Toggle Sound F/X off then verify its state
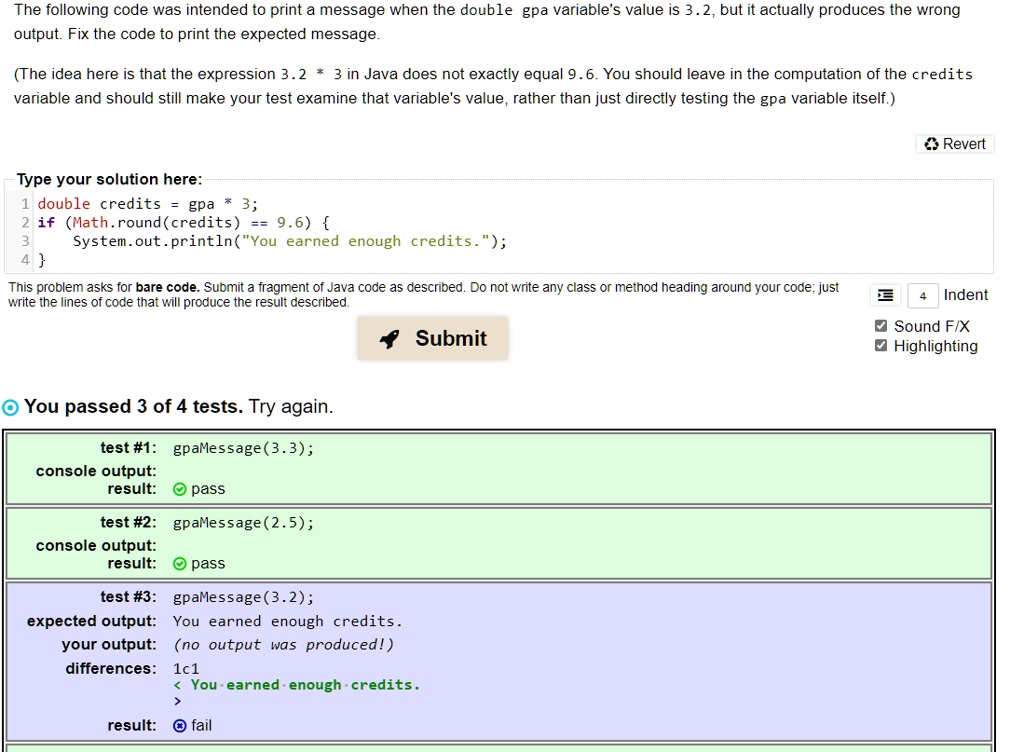The height and width of the screenshot is (752, 1024). tap(881, 326)
